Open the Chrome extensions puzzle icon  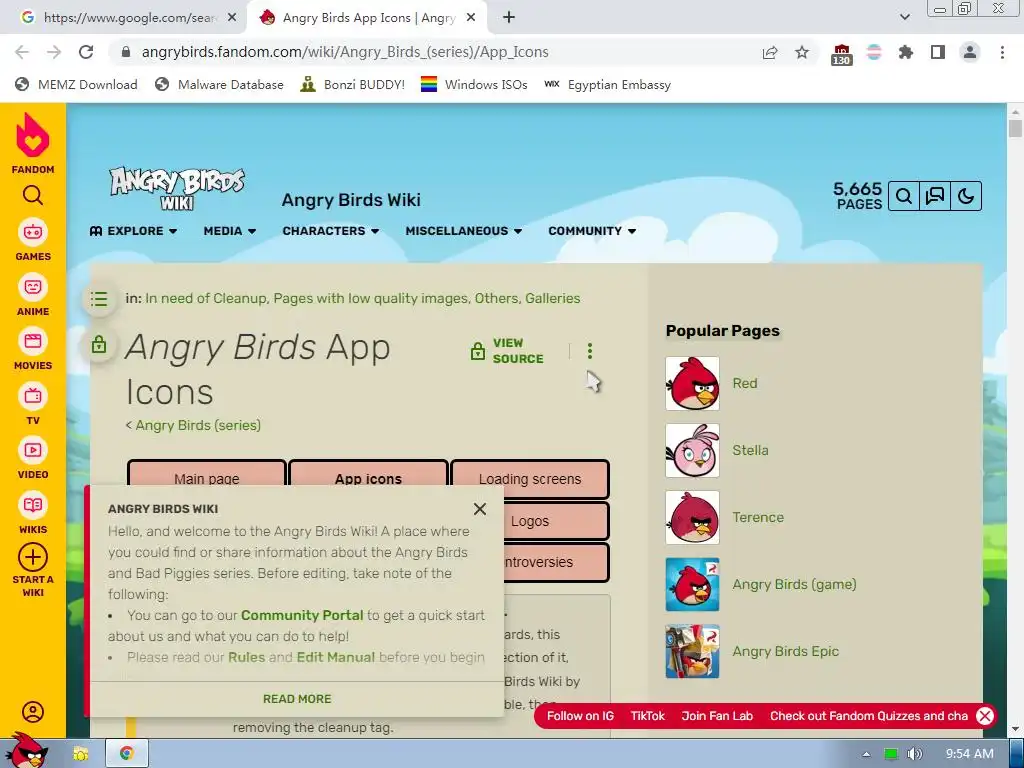pyautogui.click(x=906, y=52)
